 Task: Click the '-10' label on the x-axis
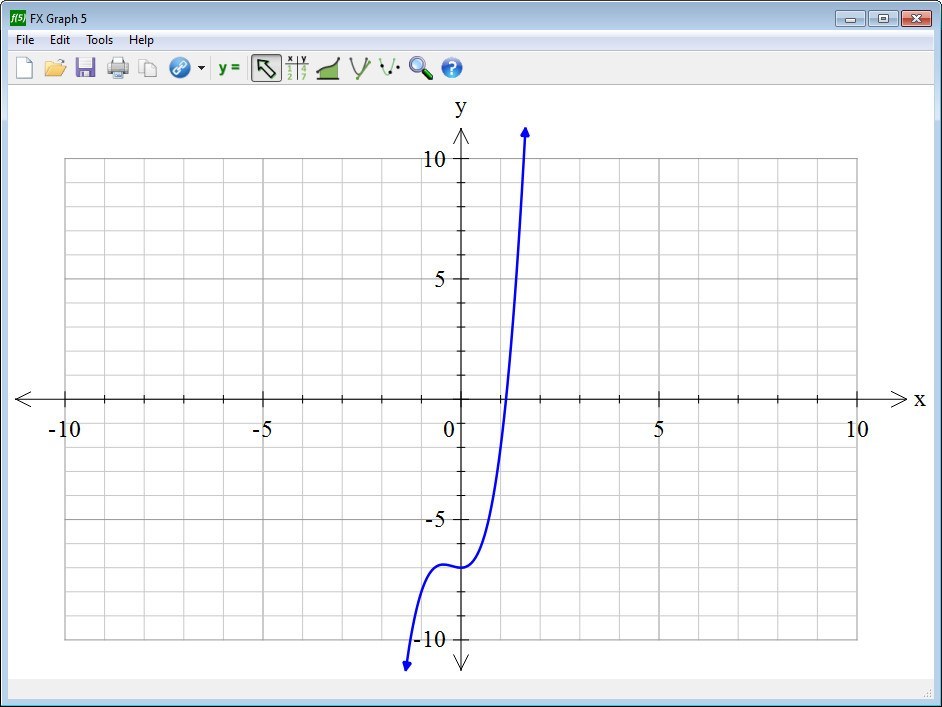[64, 429]
